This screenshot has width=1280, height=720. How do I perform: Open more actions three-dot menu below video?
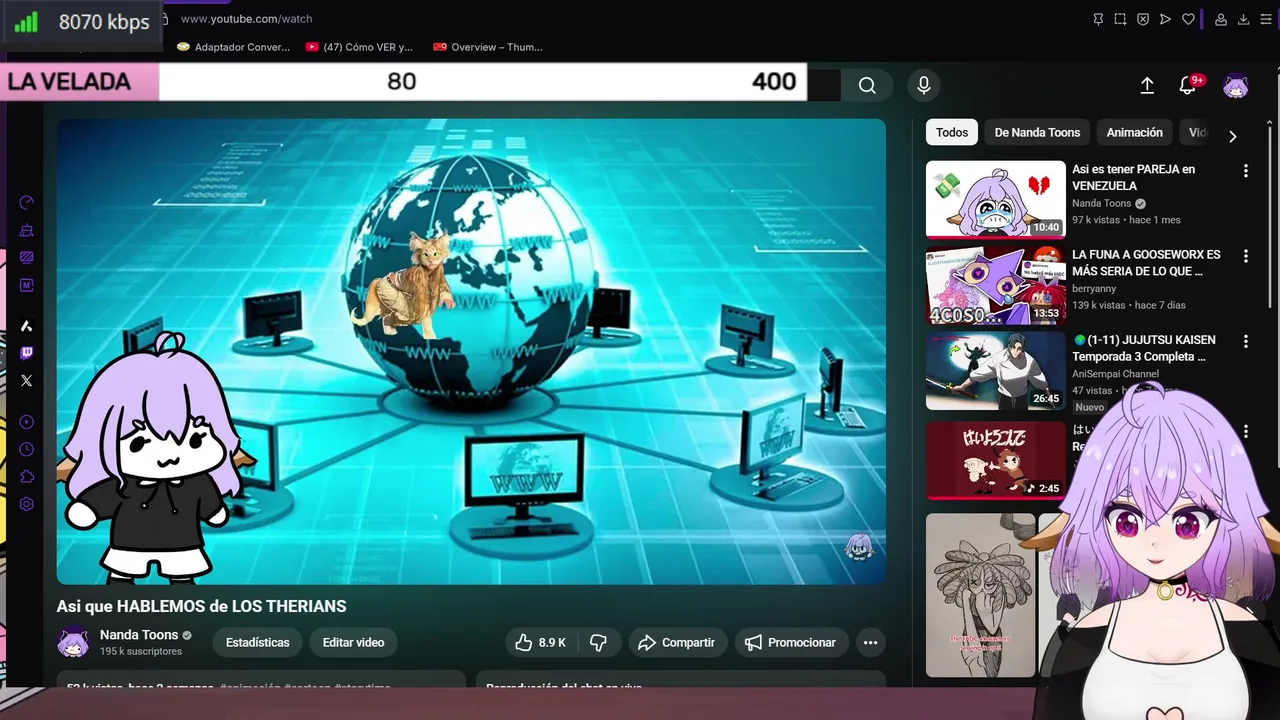870,643
